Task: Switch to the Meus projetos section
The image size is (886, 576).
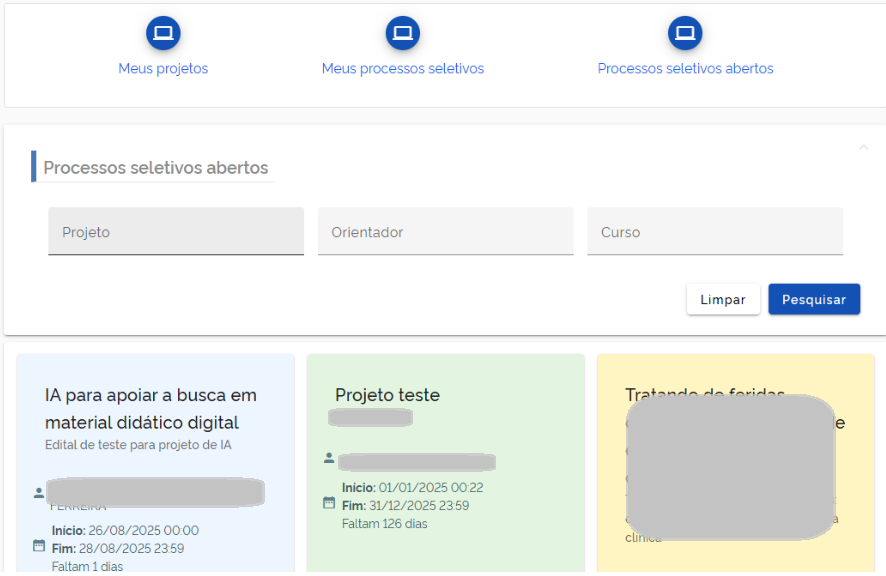Action: (x=163, y=68)
